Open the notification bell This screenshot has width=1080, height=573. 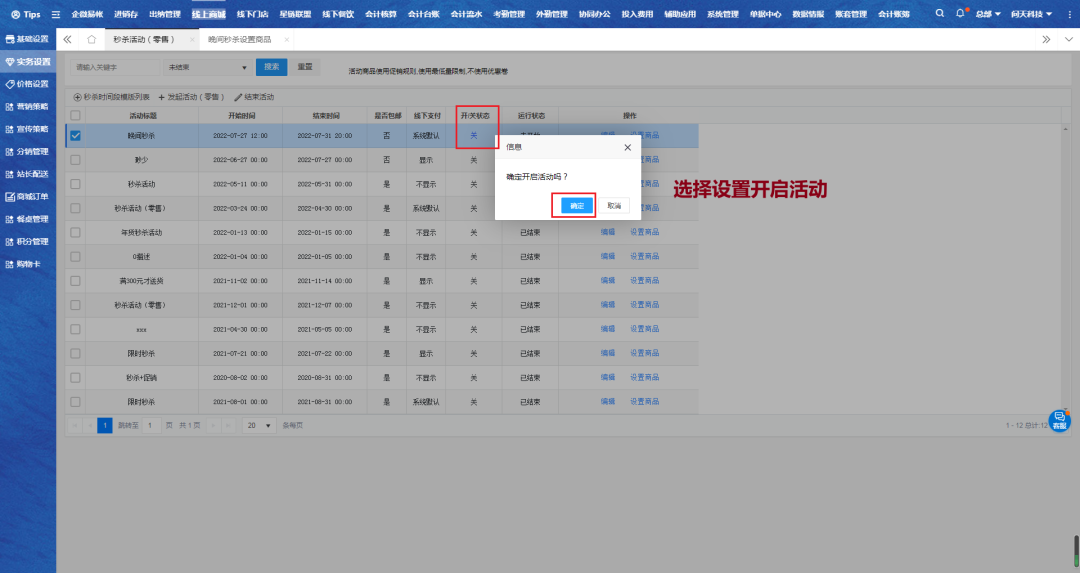960,14
